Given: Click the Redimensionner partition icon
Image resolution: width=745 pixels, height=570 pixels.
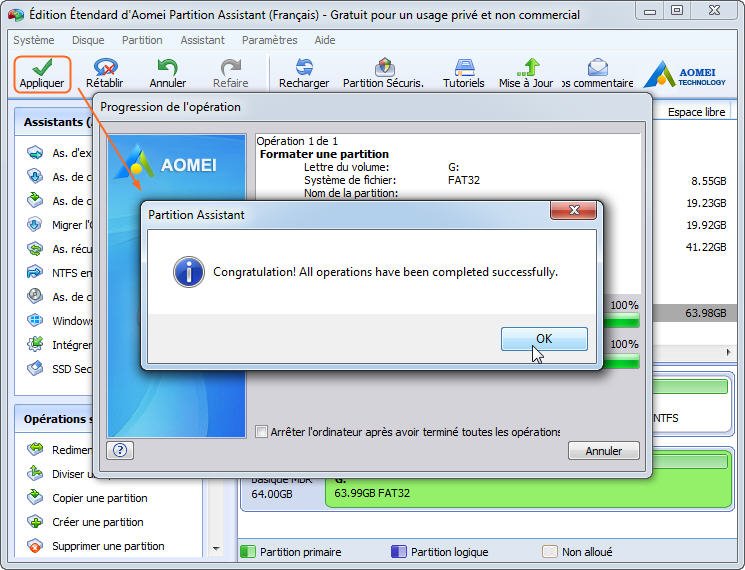Looking at the screenshot, I should [x=35, y=449].
